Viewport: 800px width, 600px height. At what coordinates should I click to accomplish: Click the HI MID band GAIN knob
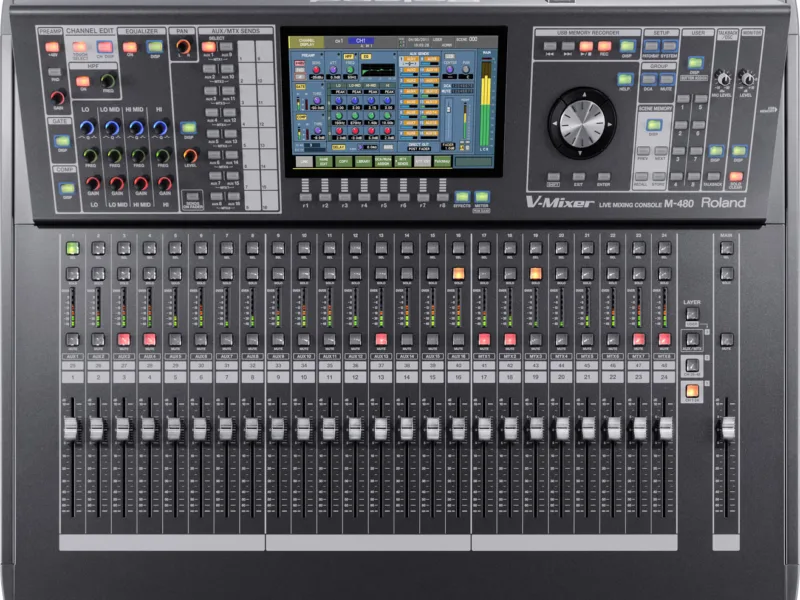coord(141,183)
